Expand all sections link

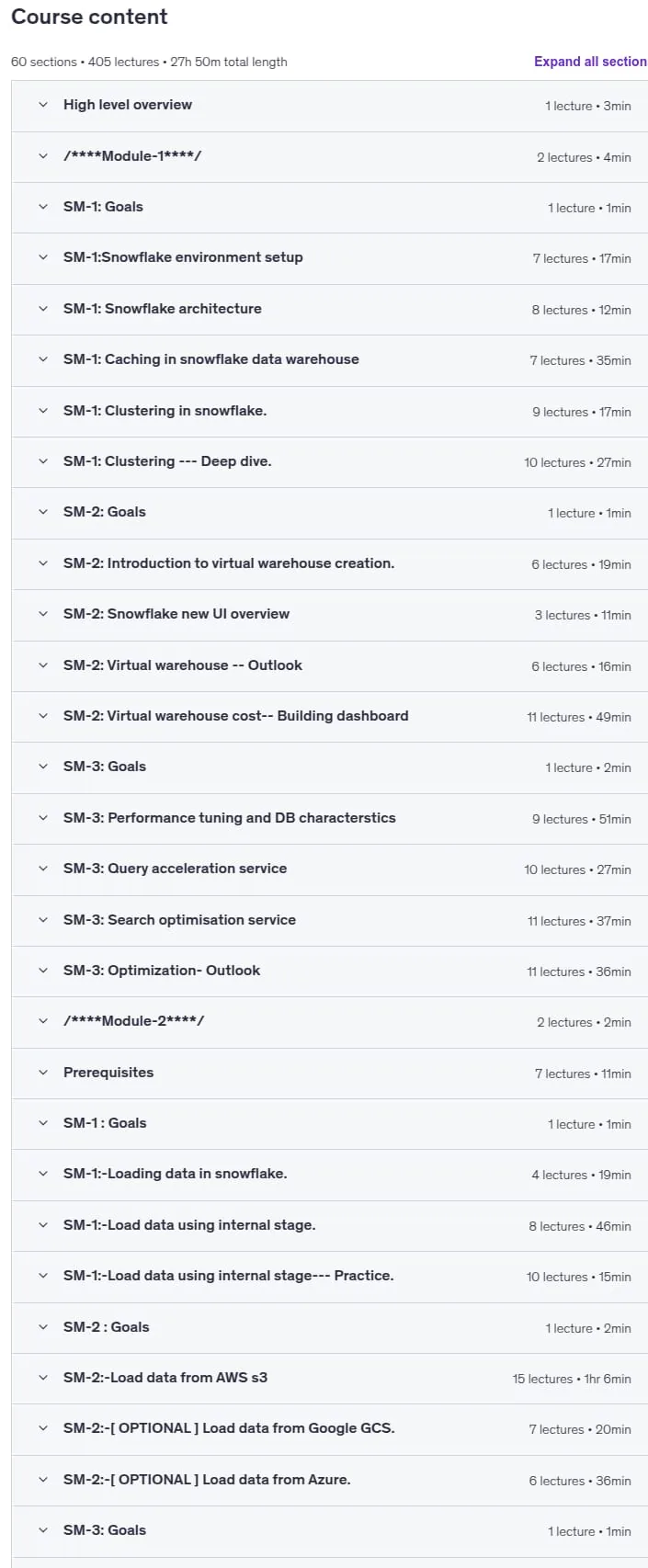point(590,62)
